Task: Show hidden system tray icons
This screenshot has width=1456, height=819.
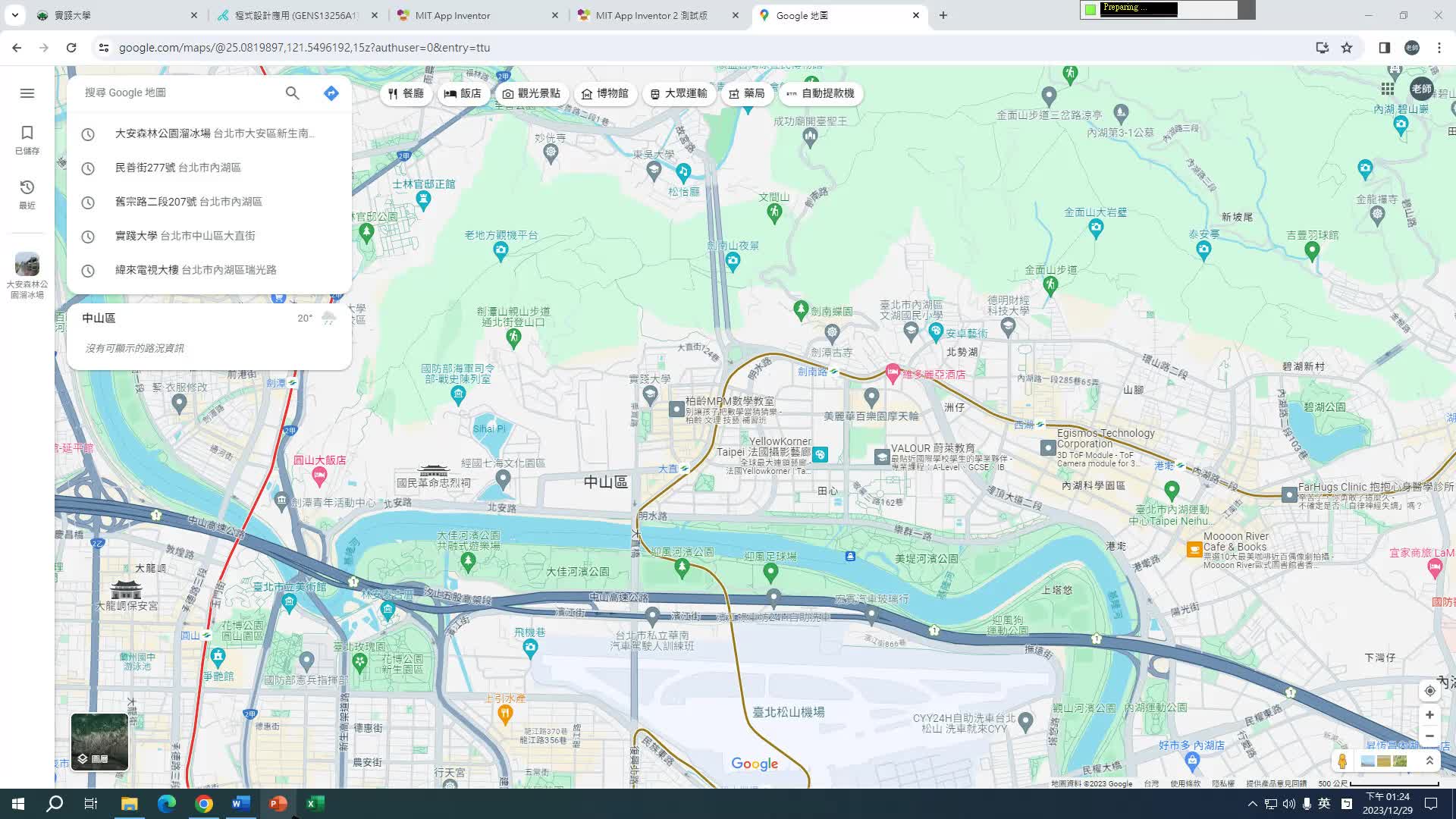Action: click(x=1252, y=804)
